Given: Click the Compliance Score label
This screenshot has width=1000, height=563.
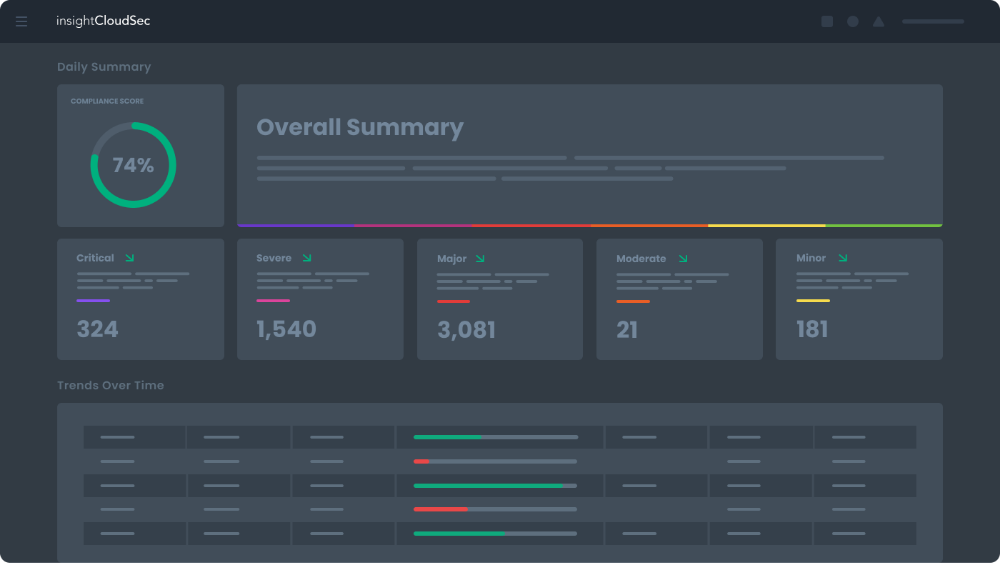Looking at the screenshot, I should 107,101.
